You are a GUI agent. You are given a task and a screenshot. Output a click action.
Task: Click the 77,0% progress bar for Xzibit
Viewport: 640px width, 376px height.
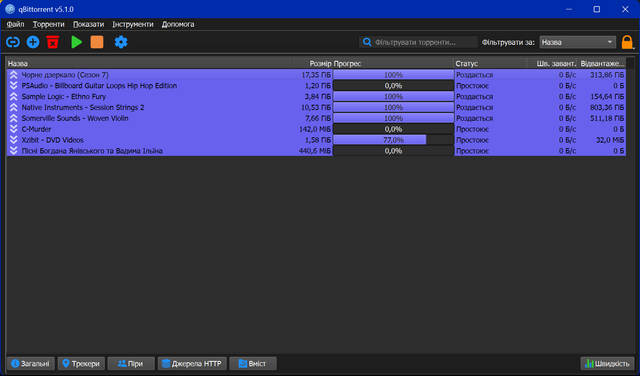tap(393, 140)
